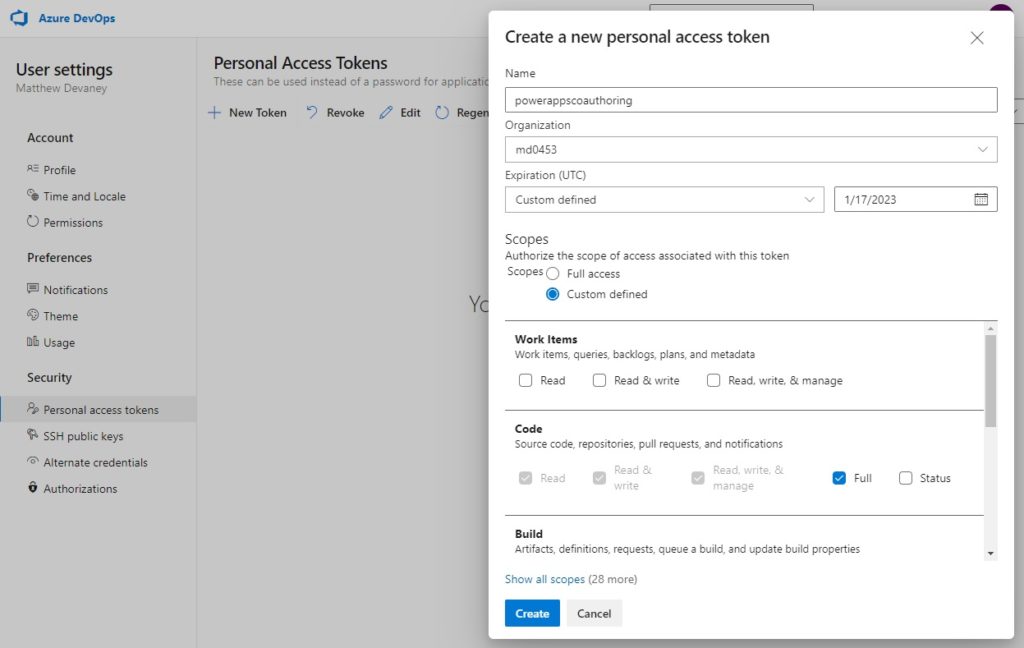Open the Organization dropdown md0453
Image resolution: width=1024 pixels, height=648 pixels.
[751, 150]
